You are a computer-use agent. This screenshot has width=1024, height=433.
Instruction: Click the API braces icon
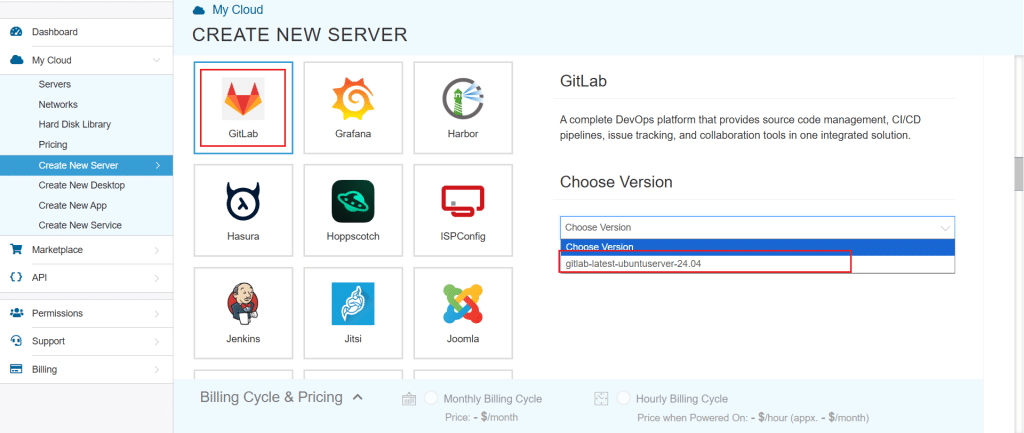pos(16,277)
